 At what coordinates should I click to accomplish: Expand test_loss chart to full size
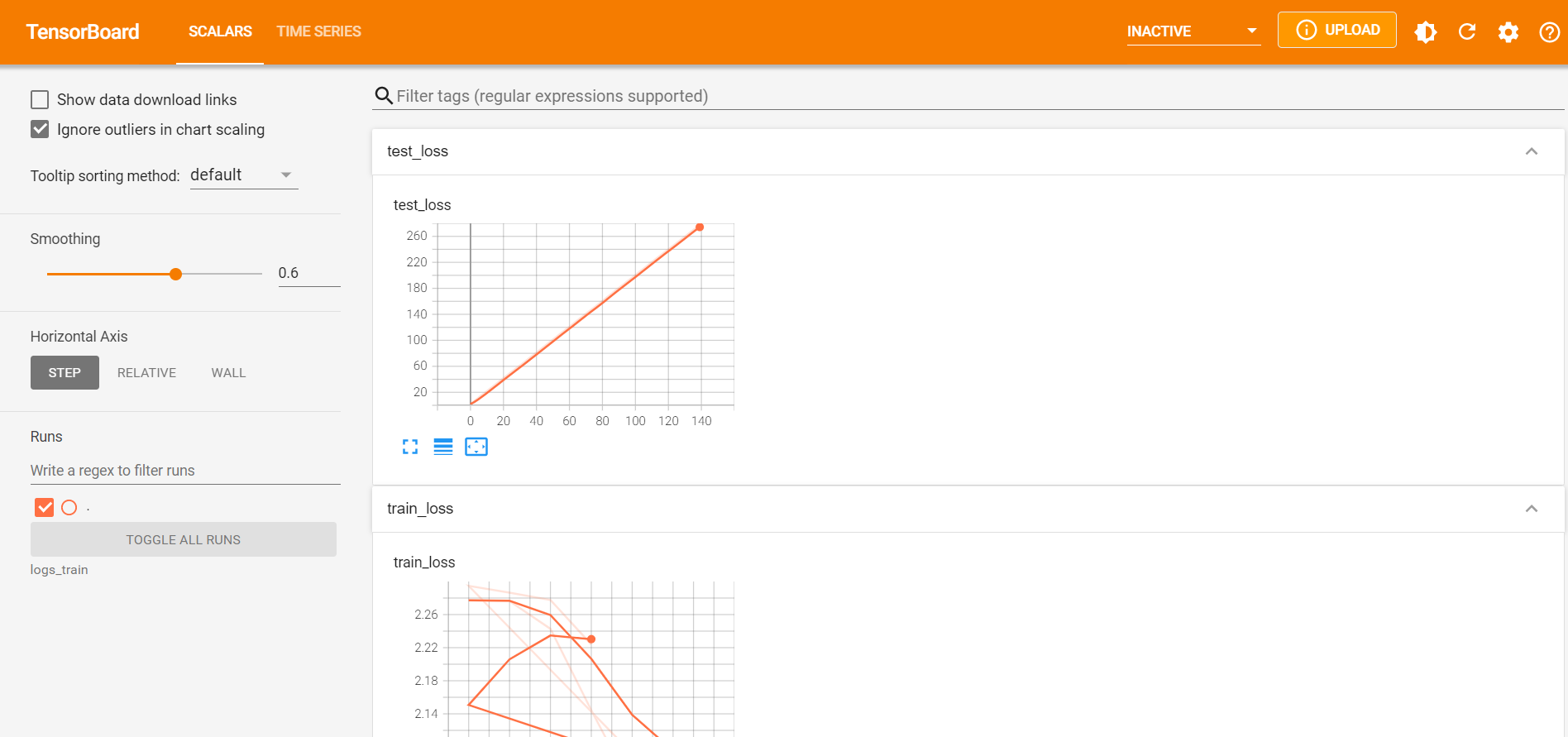[x=410, y=447]
